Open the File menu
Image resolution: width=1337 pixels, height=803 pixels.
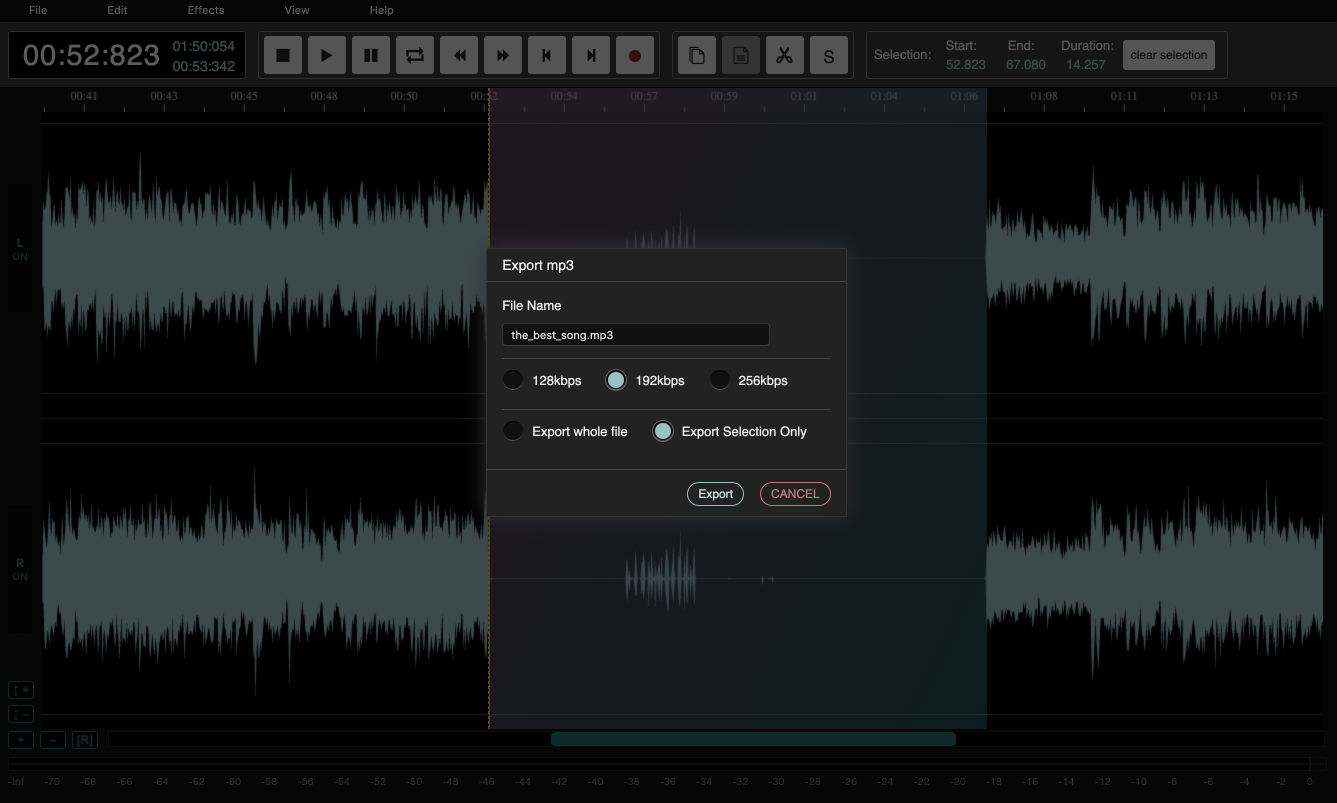coord(38,10)
